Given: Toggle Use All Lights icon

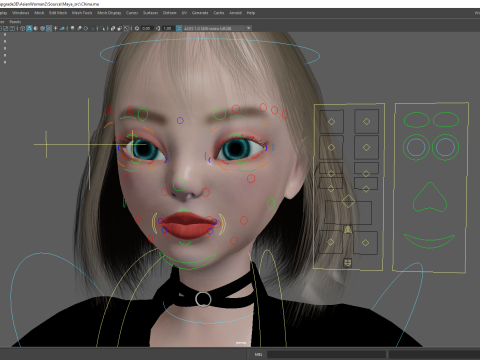Looking at the screenshot, I should [x=56, y=29].
